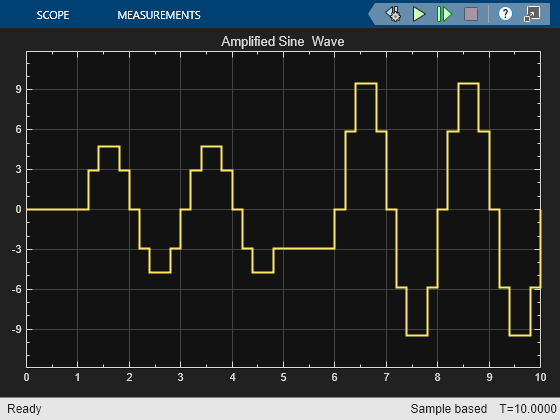Click the Stop simulation square icon
The height and width of the screenshot is (420, 560).
471,14
